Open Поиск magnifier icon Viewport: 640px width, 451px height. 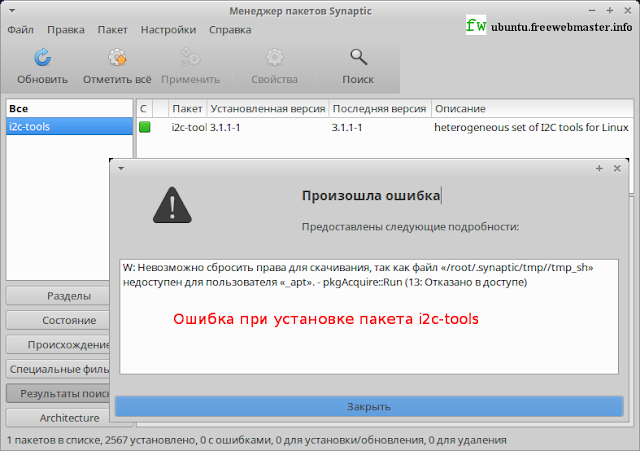click(x=358, y=57)
